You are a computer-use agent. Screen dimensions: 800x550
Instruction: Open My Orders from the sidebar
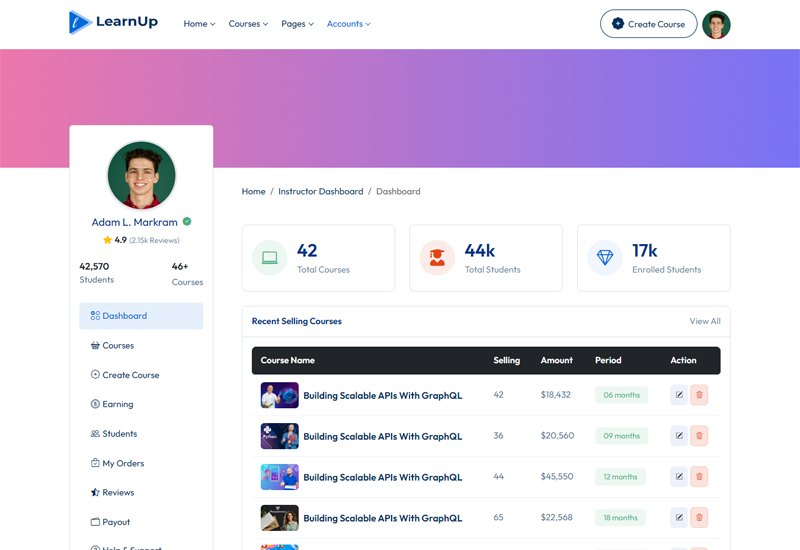click(123, 463)
